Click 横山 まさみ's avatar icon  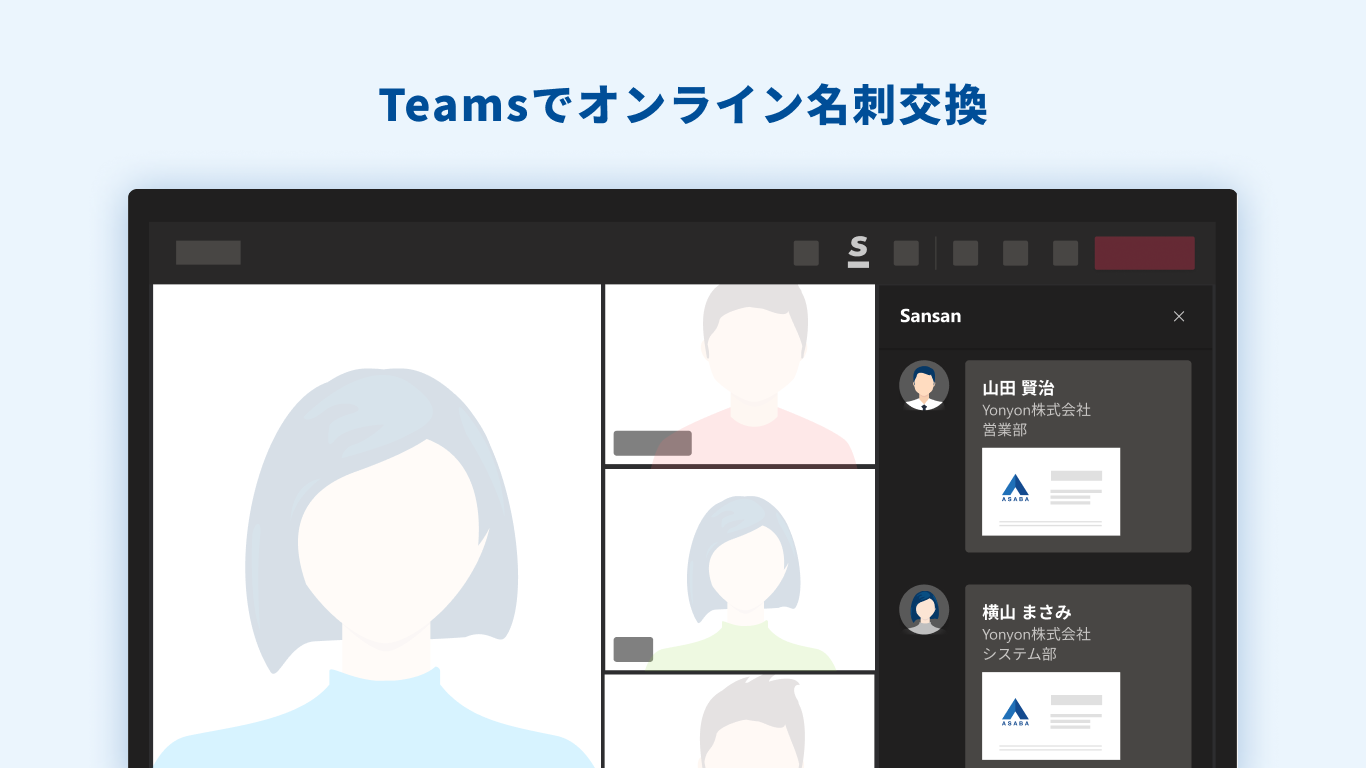coord(924,610)
